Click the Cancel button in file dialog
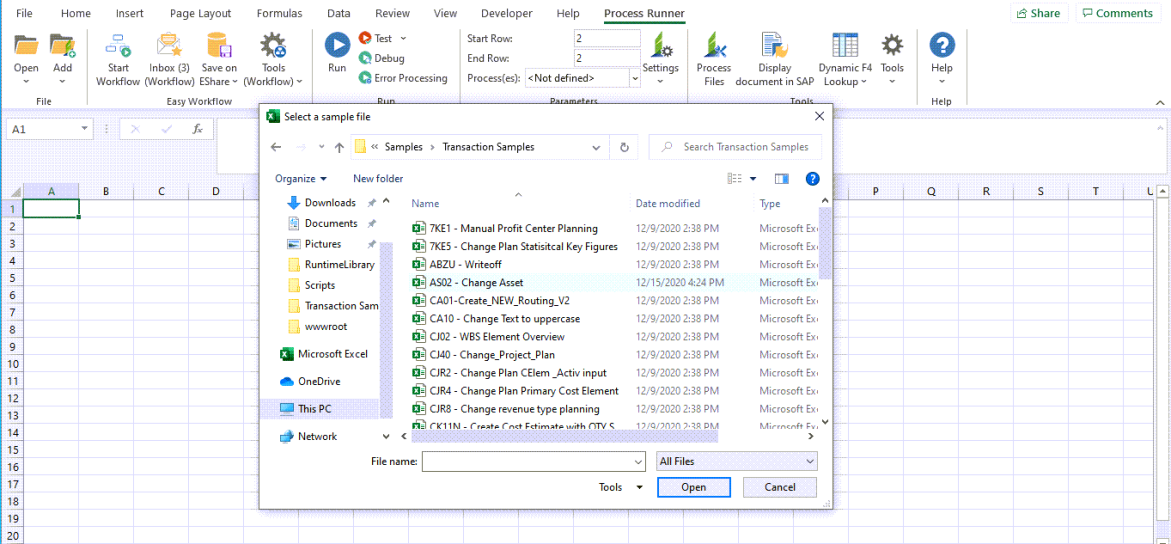 coord(779,487)
